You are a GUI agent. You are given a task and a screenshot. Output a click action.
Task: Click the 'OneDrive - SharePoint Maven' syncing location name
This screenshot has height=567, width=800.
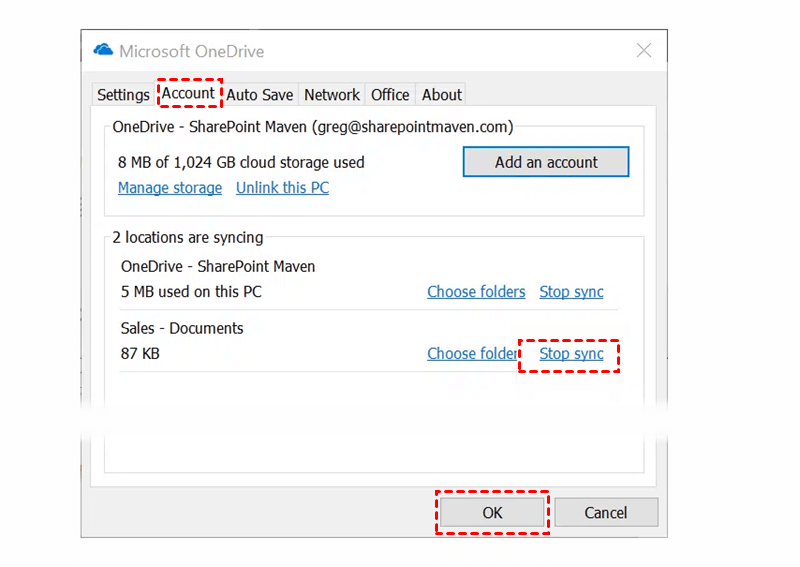(218, 266)
